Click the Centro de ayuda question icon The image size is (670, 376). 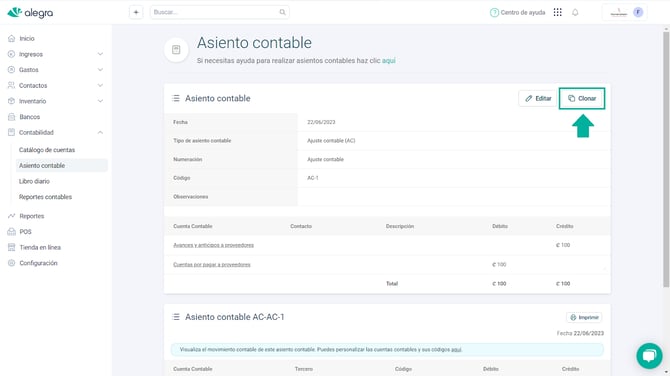point(494,12)
